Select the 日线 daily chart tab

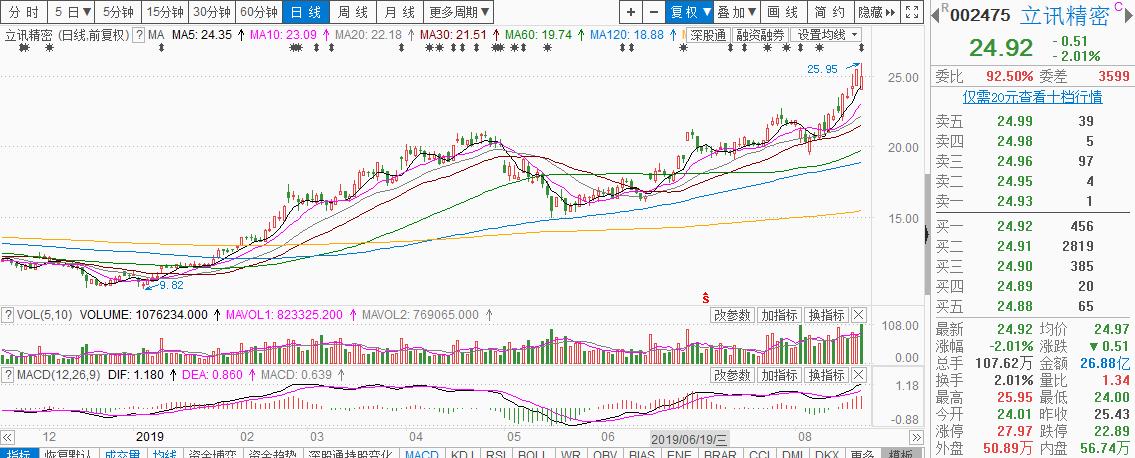[305, 12]
